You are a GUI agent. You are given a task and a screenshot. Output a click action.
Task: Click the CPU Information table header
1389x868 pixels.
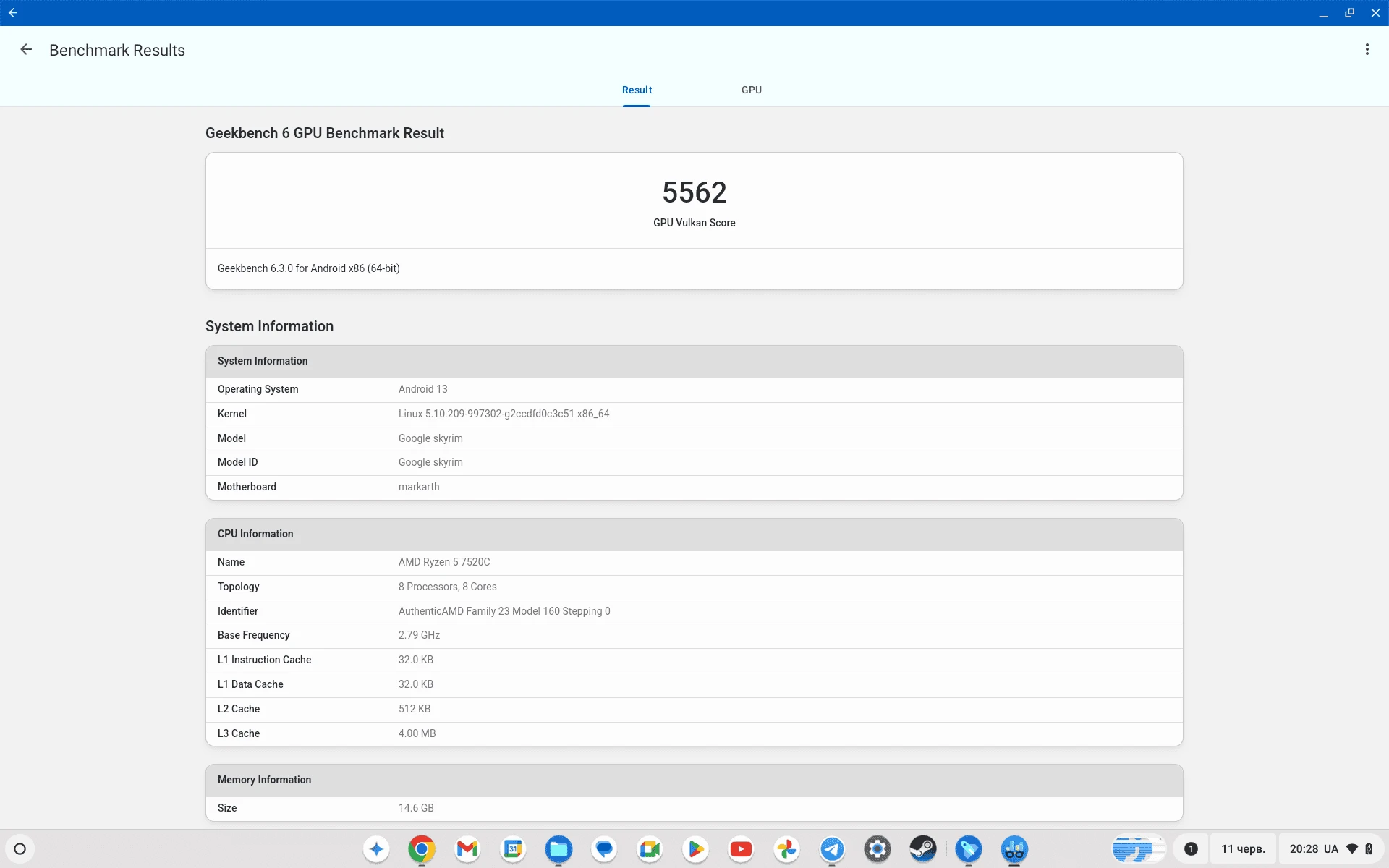tap(694, 534)
